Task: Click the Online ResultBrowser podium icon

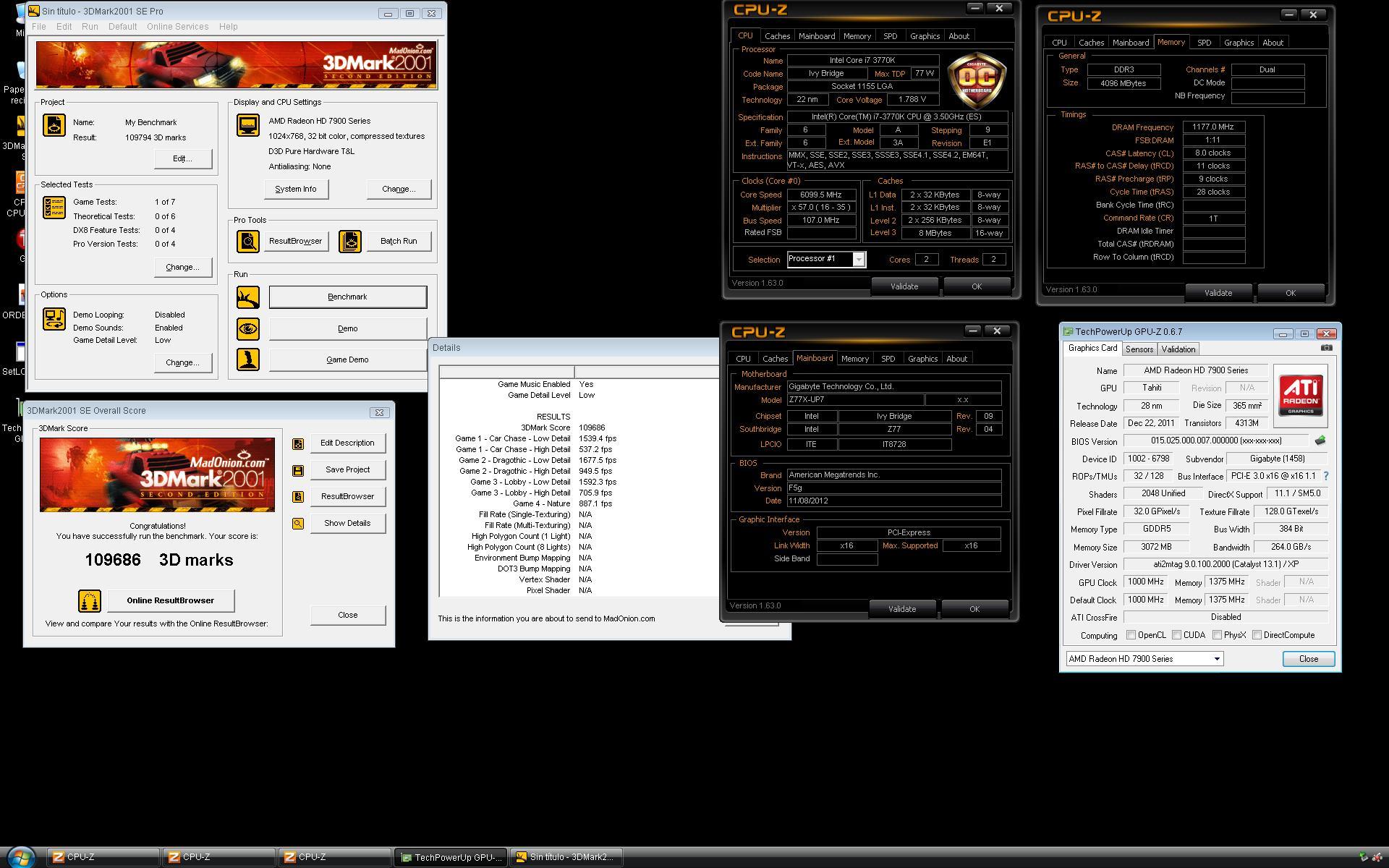Action: pyautogui.click(x=90, y=601)
